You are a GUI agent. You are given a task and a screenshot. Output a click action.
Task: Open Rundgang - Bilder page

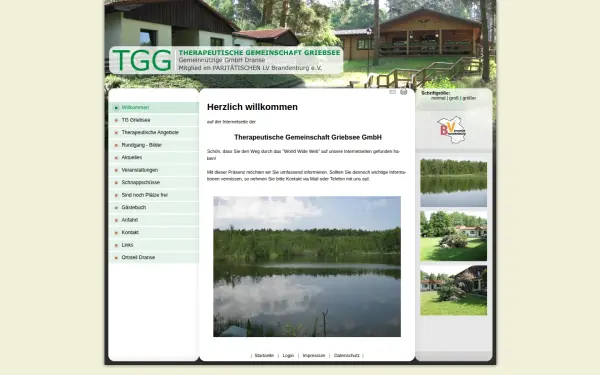(x=153, y=145)
